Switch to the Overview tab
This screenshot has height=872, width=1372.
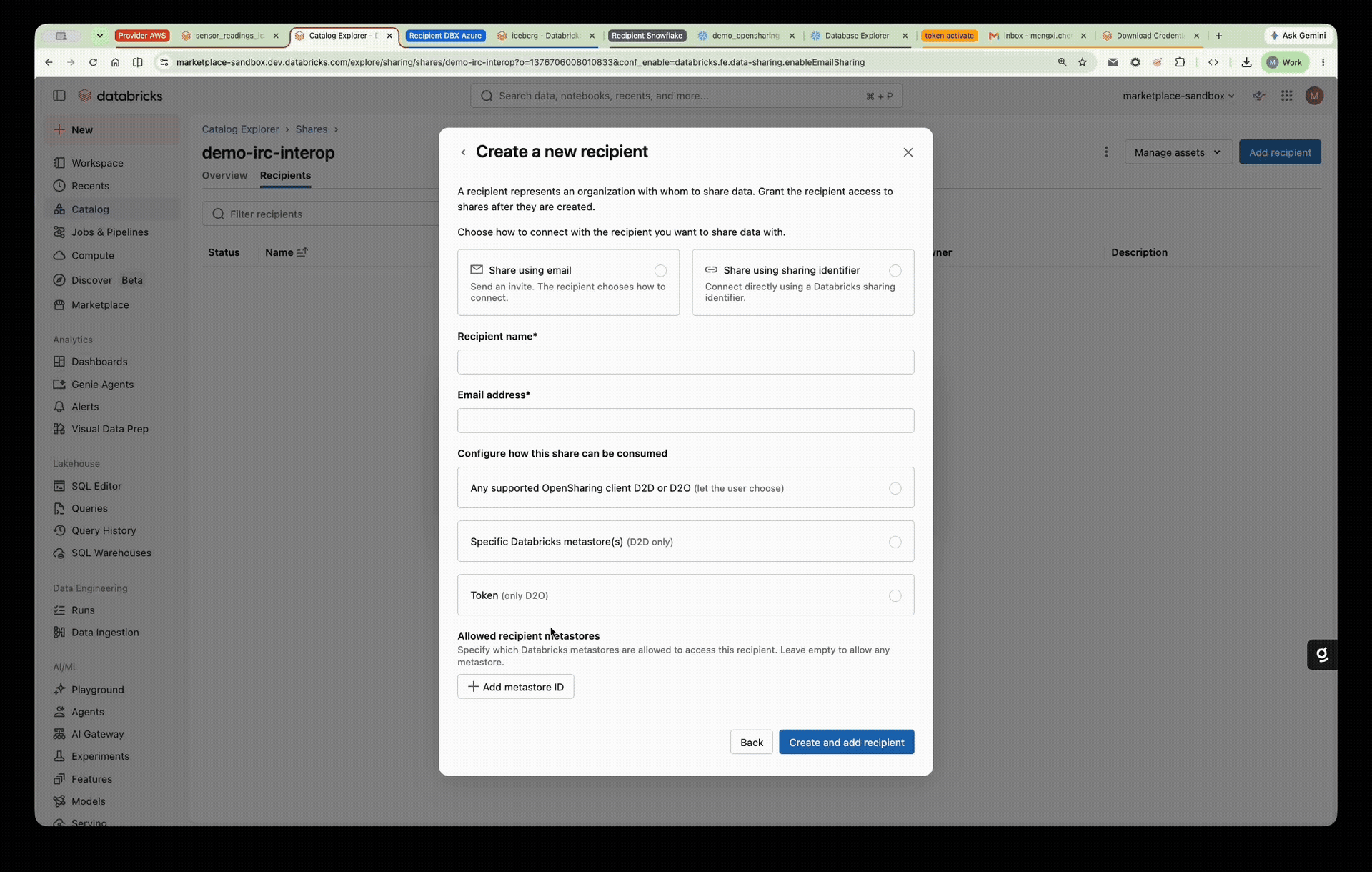point(224,175)
